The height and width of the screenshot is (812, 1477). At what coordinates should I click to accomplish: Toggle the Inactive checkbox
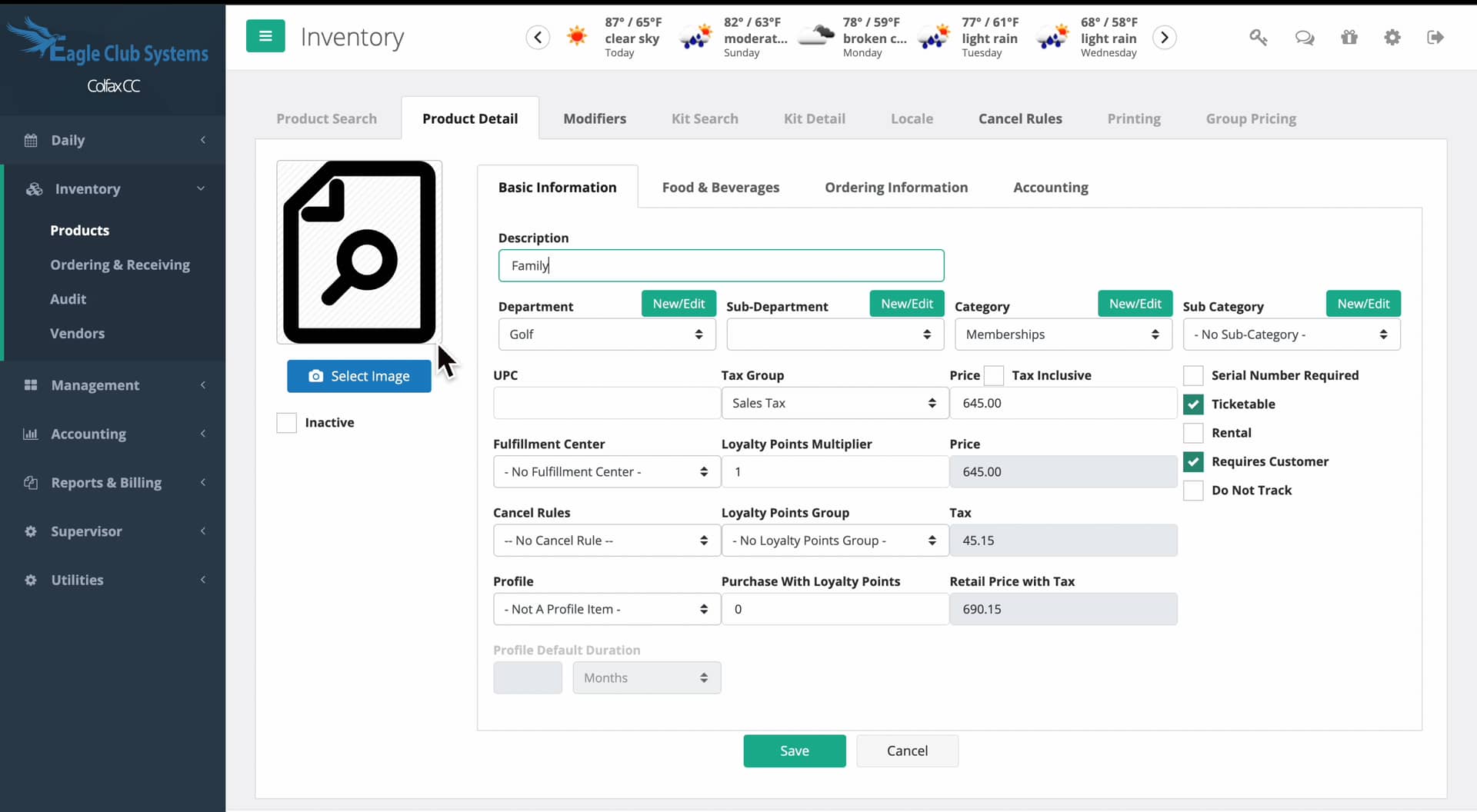point(286,423)
